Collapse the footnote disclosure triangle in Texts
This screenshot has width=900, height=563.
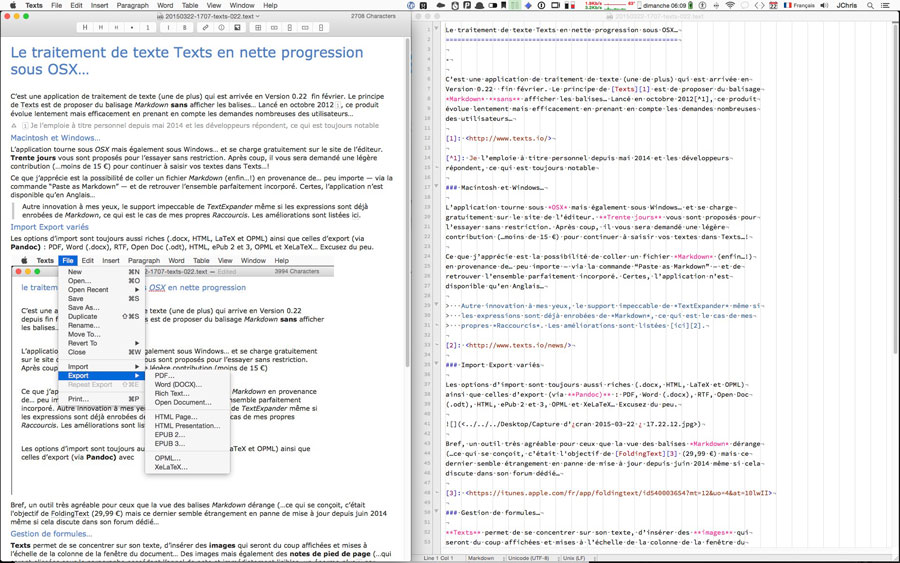[x=14, y=125]
